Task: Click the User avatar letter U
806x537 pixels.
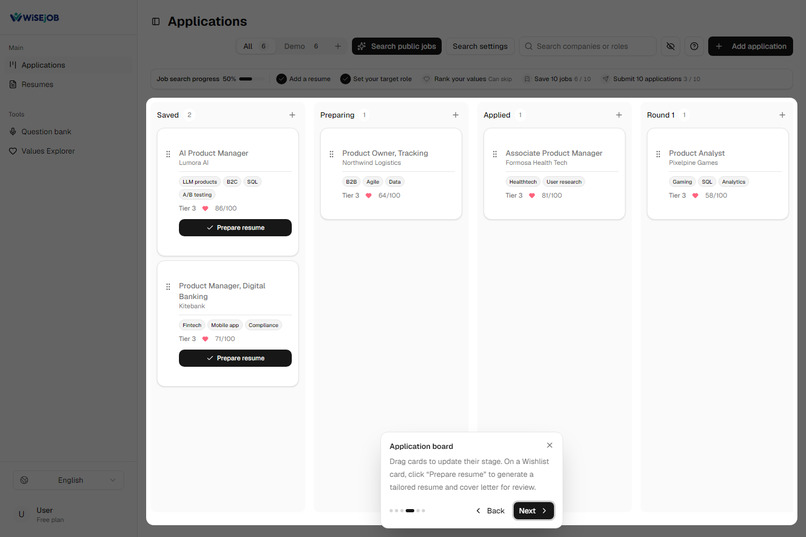Action: point(21,514)
